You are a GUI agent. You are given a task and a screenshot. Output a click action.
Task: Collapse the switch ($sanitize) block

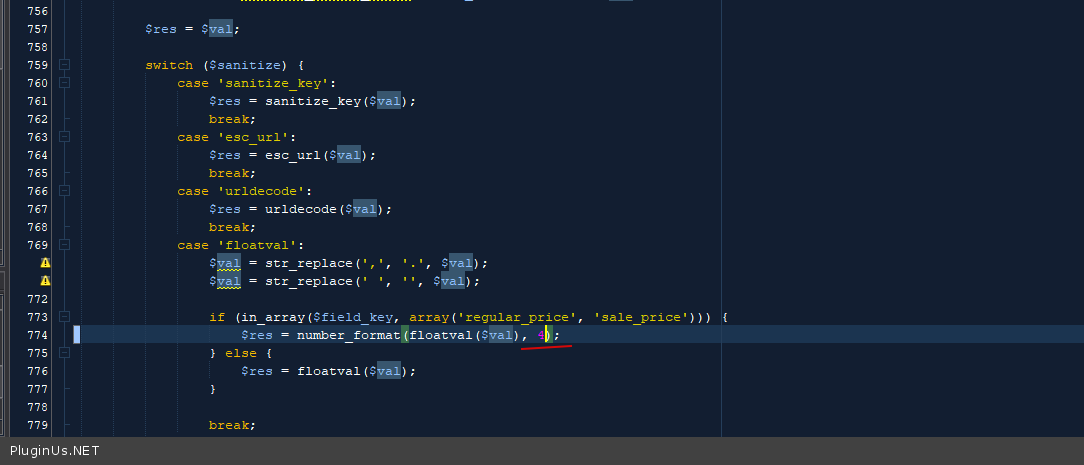tap(64, 65)
